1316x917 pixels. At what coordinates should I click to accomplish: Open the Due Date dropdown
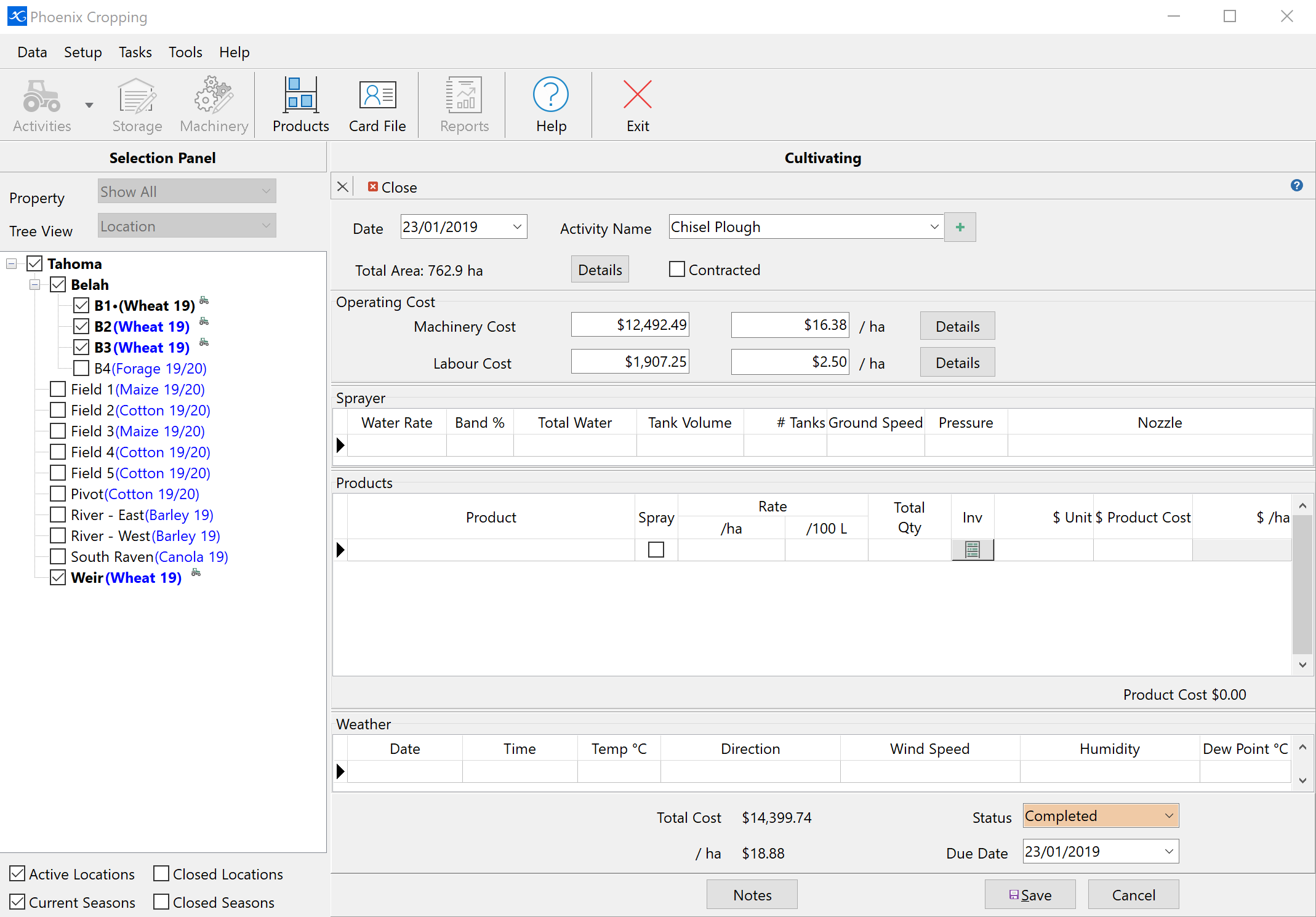(1169, 852)
